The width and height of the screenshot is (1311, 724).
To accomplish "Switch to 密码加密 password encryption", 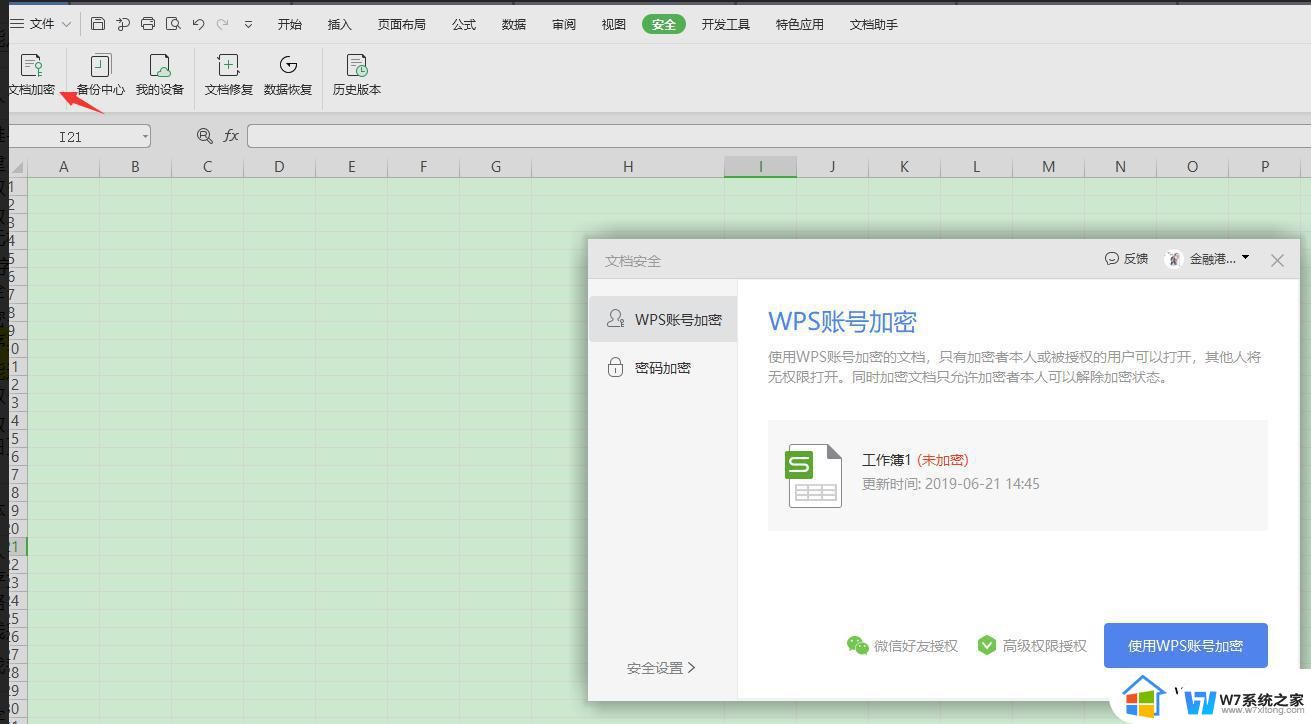I will [664, 367].
